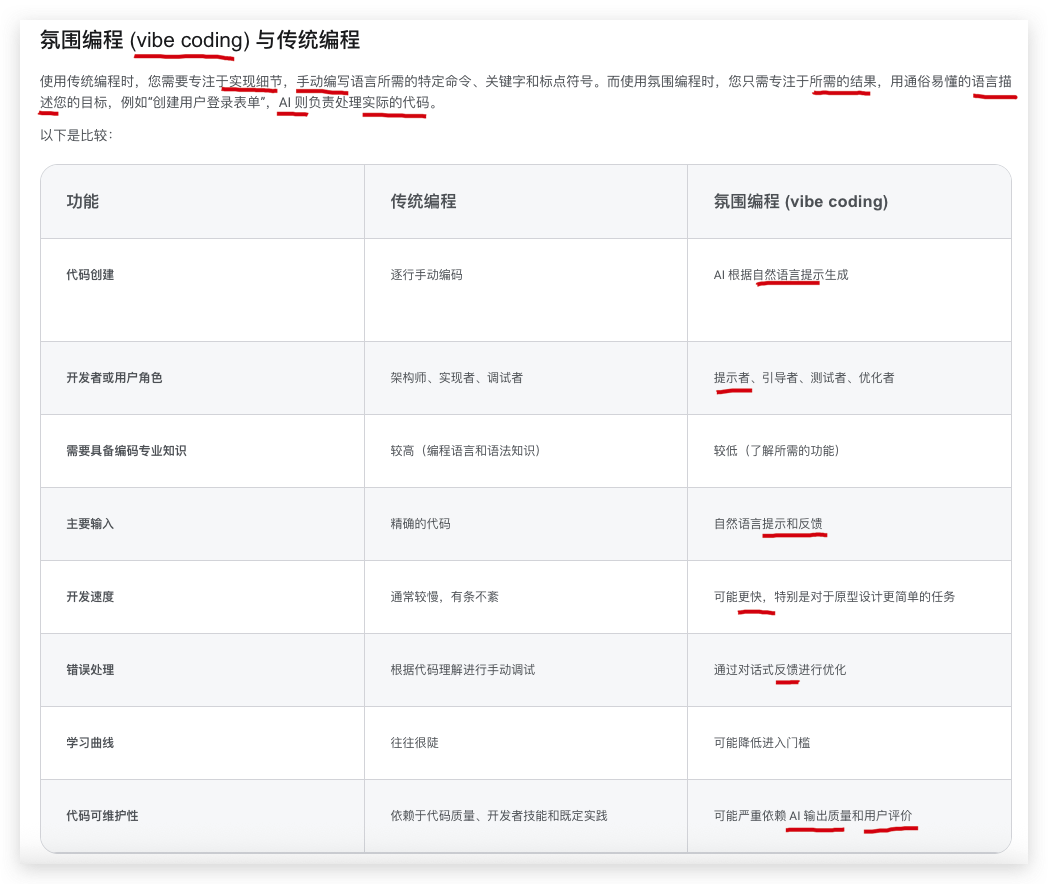Image resolution: width=1048 pixels, height=884 pixels.
Task: Click the cell '通过对话式反馈进行优化'
Action: click(x=780, y=670)
